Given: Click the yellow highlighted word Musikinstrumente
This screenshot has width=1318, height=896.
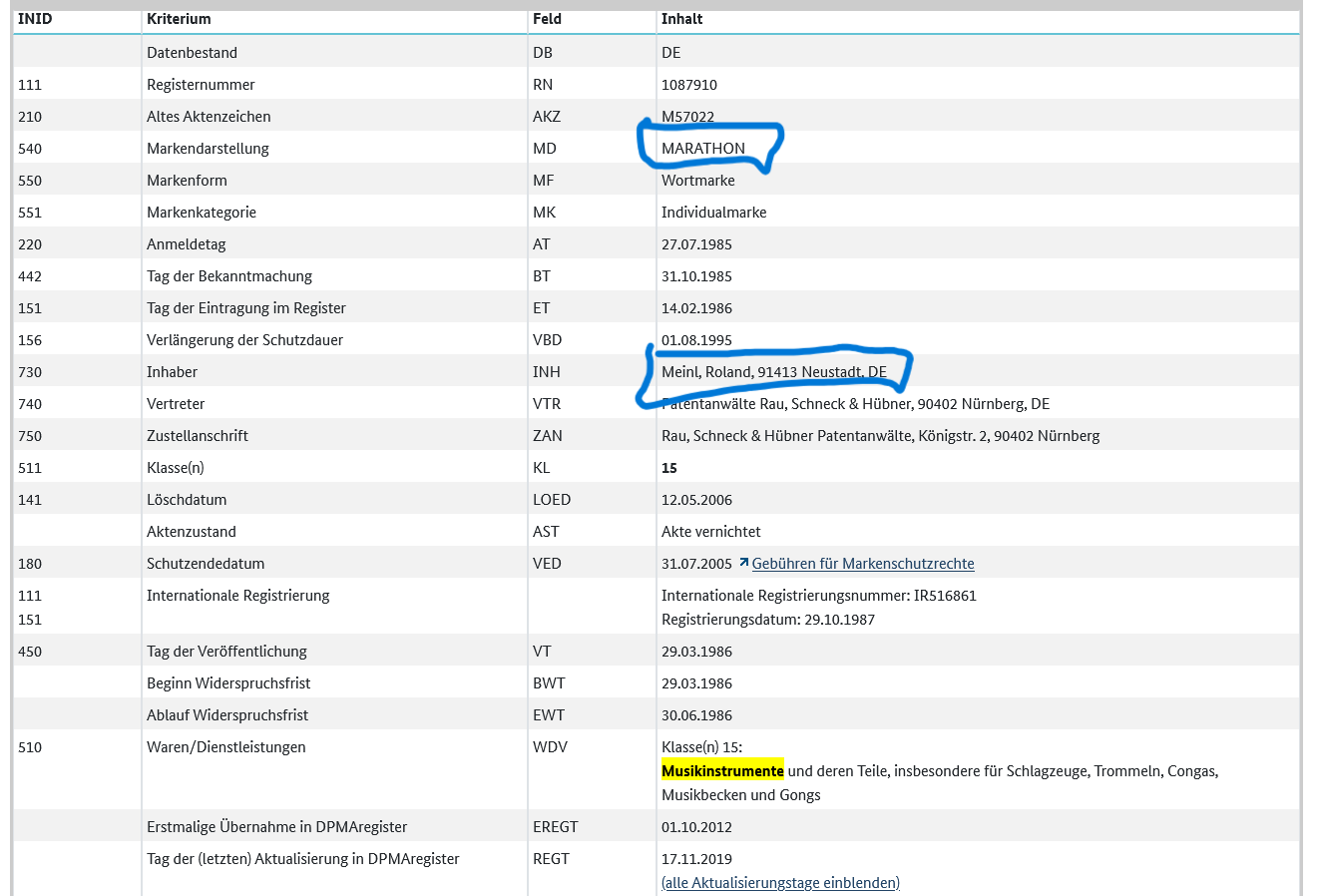Looking at the screenshot, I should [722, 771].
